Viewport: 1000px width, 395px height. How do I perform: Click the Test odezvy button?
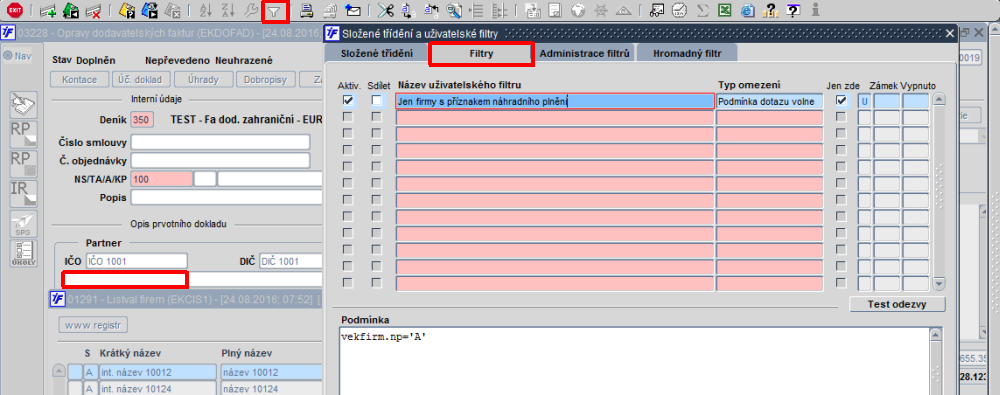click(897, 304)
